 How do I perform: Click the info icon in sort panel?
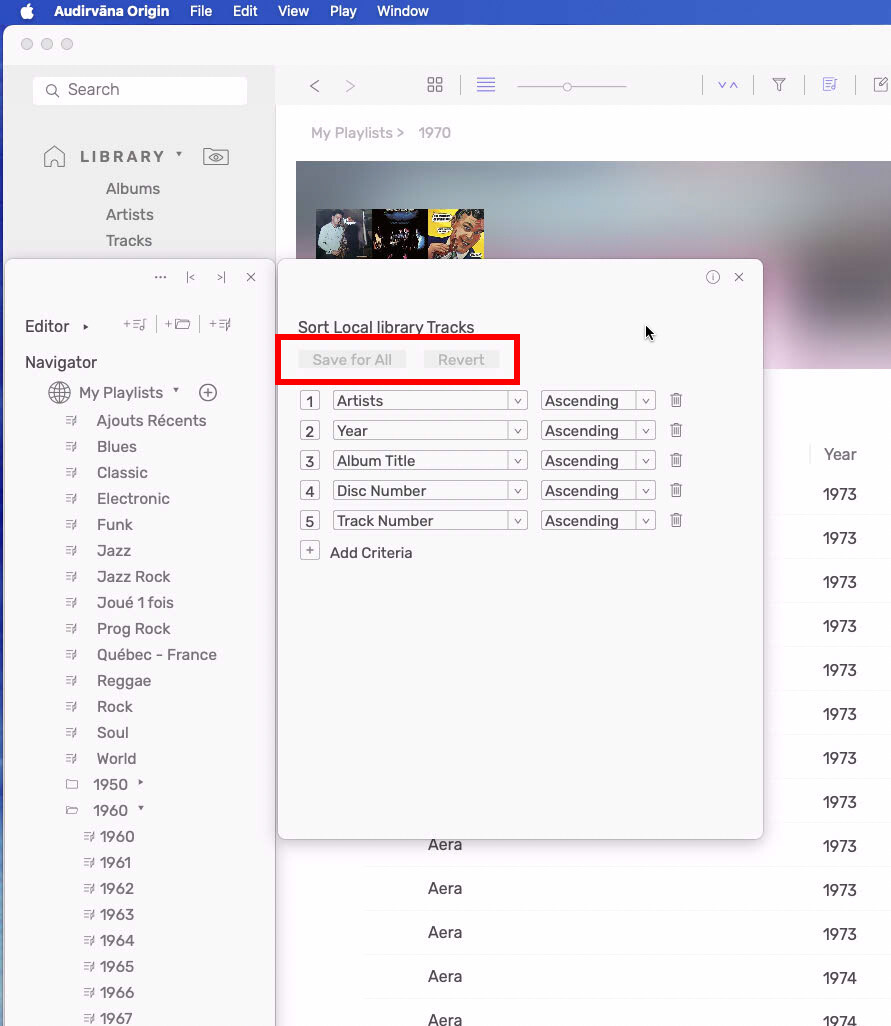(x=713, y=278)
